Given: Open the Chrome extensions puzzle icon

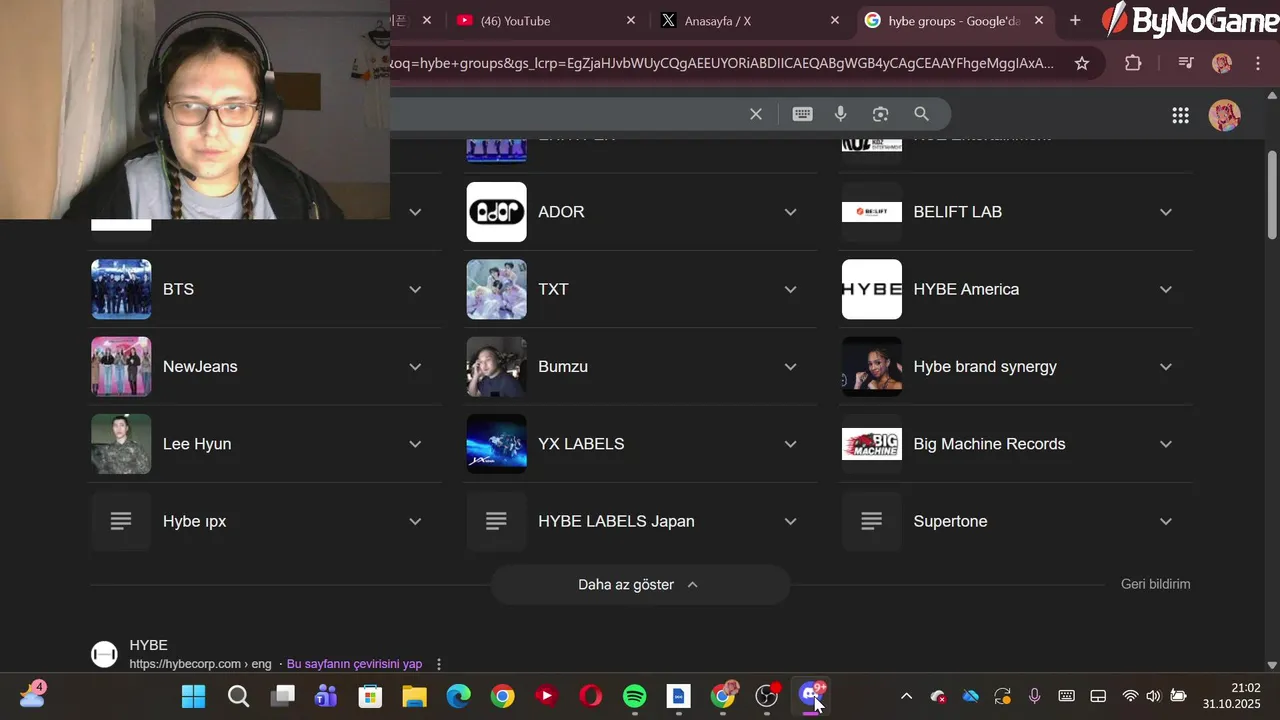Looking at the screenshot, I should coord(1133,63).
